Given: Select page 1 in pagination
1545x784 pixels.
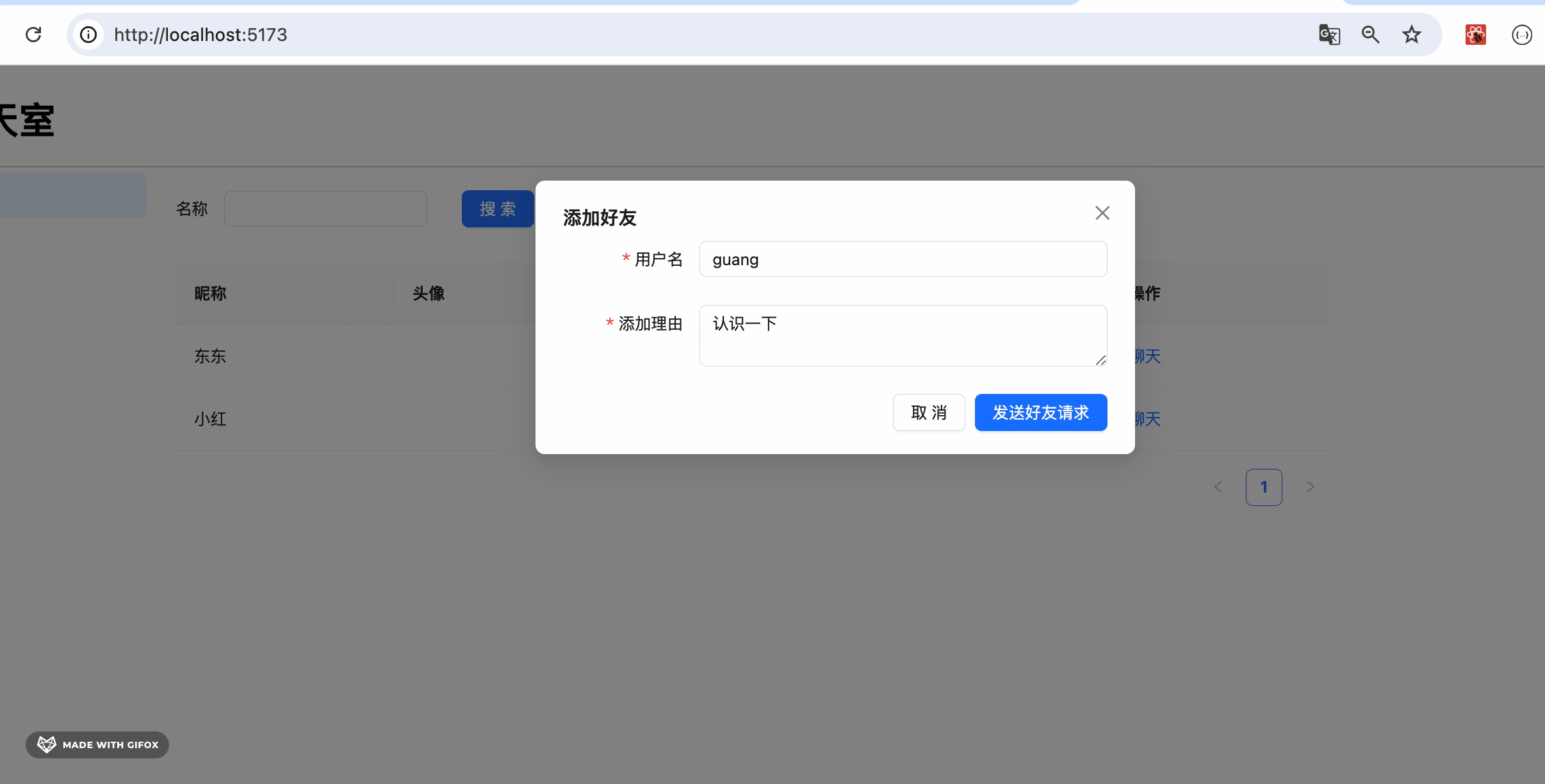Looking at the screenshot, I should [1263, 487].
